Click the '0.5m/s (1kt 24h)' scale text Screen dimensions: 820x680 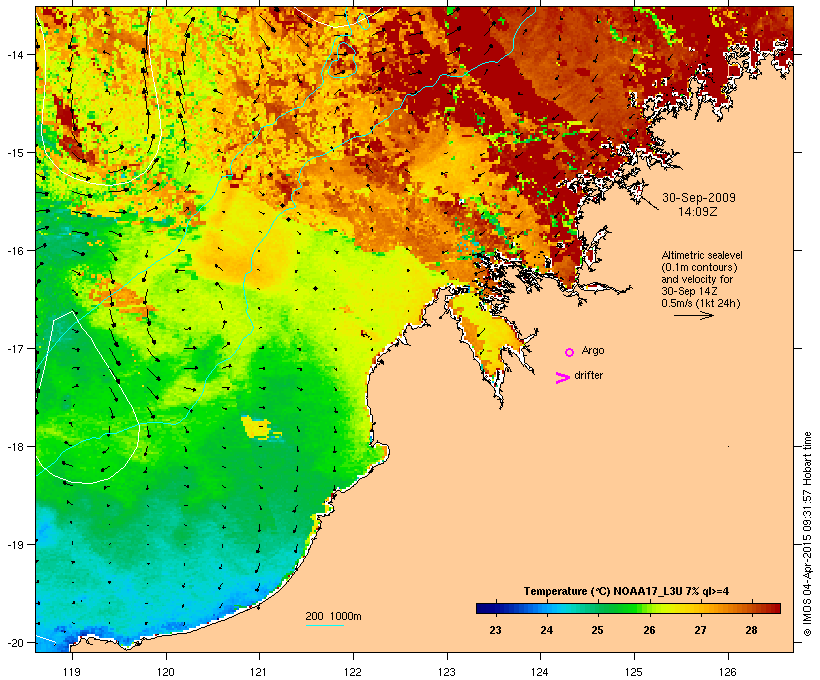pyautogui.click(x=701, y=303)
